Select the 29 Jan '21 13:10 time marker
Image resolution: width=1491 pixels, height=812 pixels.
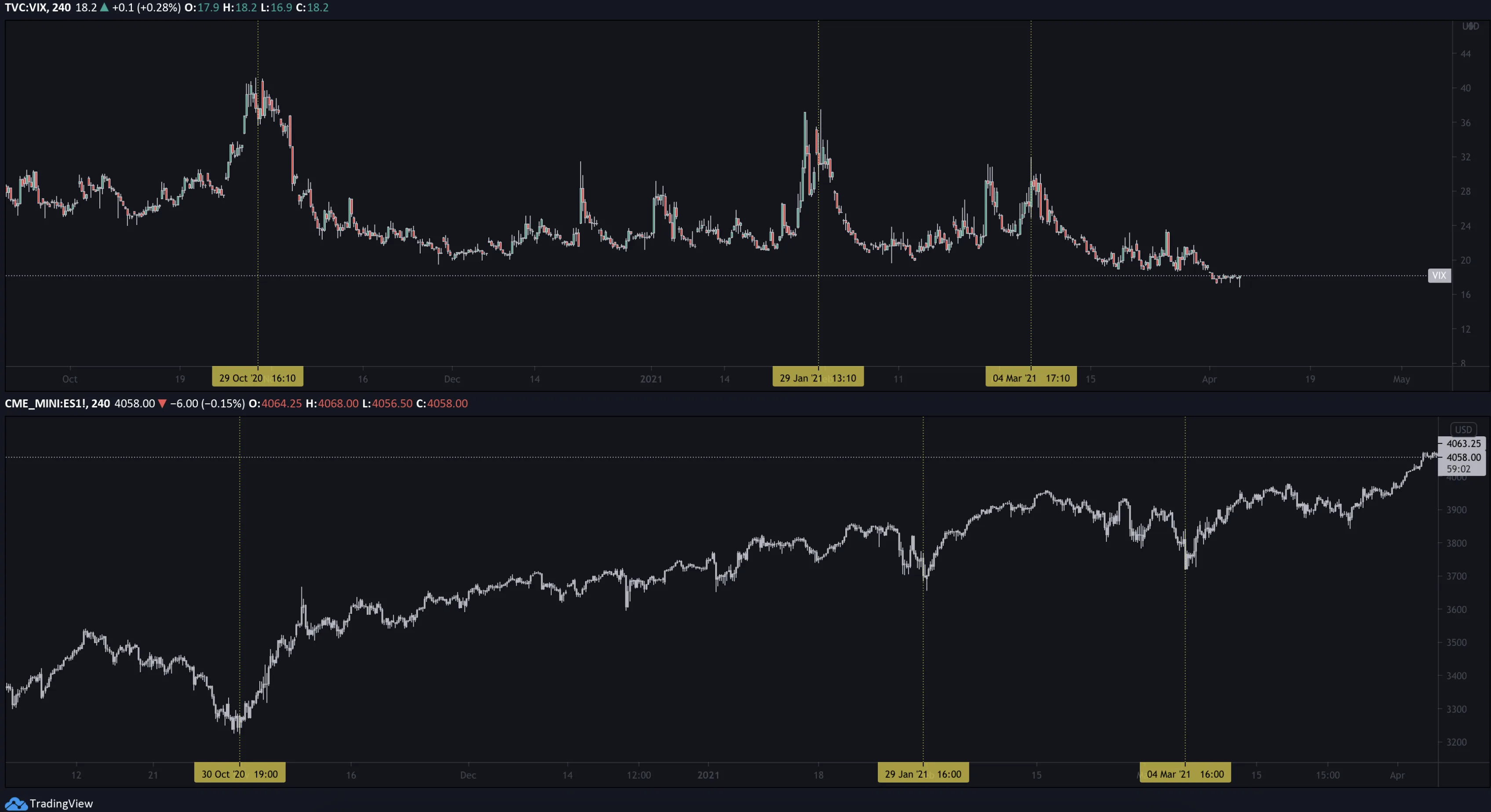point(818,378)
